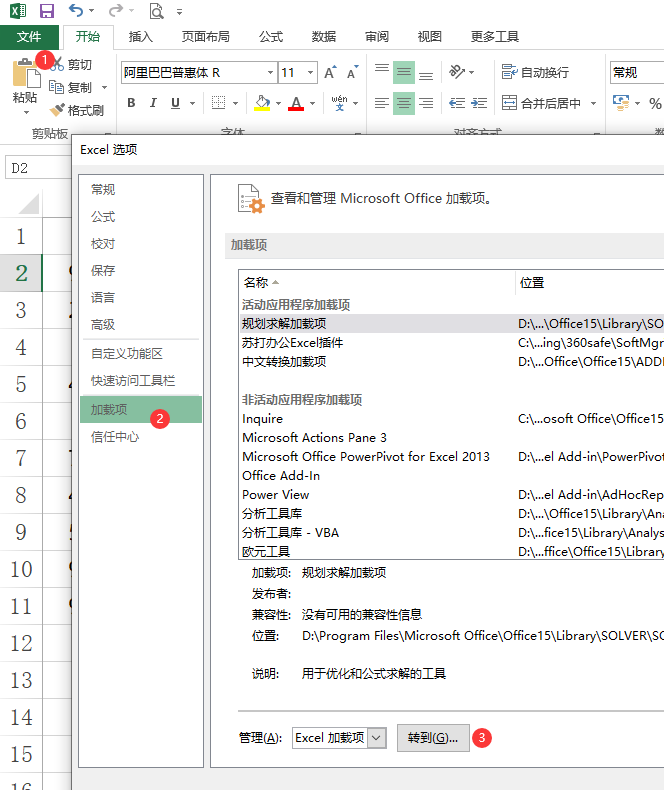664x790 pixels.
Task: Click the cell borders icon
Action: pyautogui.click(x=218, y=103)
